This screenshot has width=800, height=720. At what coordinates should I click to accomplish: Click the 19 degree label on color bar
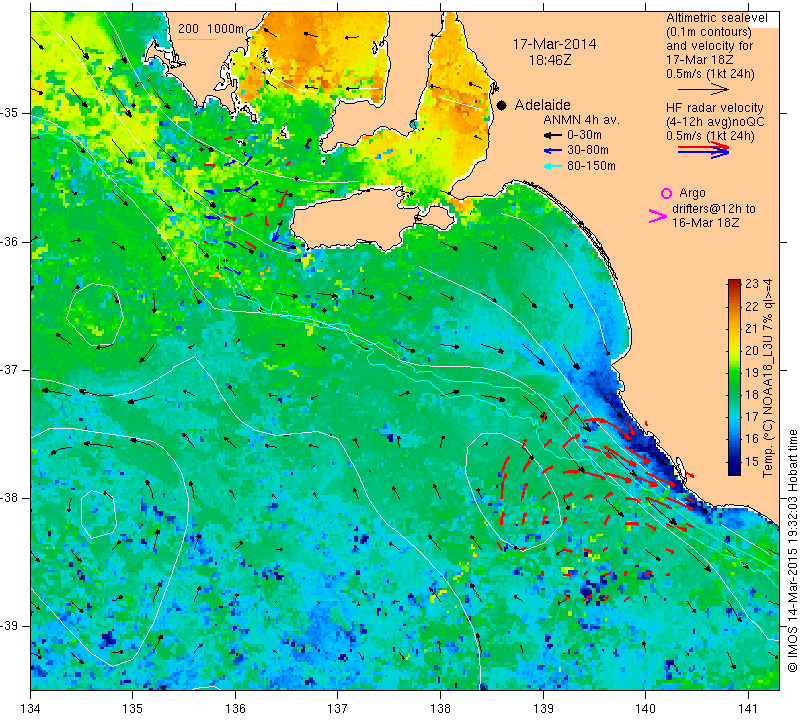[x=752, y=373]
